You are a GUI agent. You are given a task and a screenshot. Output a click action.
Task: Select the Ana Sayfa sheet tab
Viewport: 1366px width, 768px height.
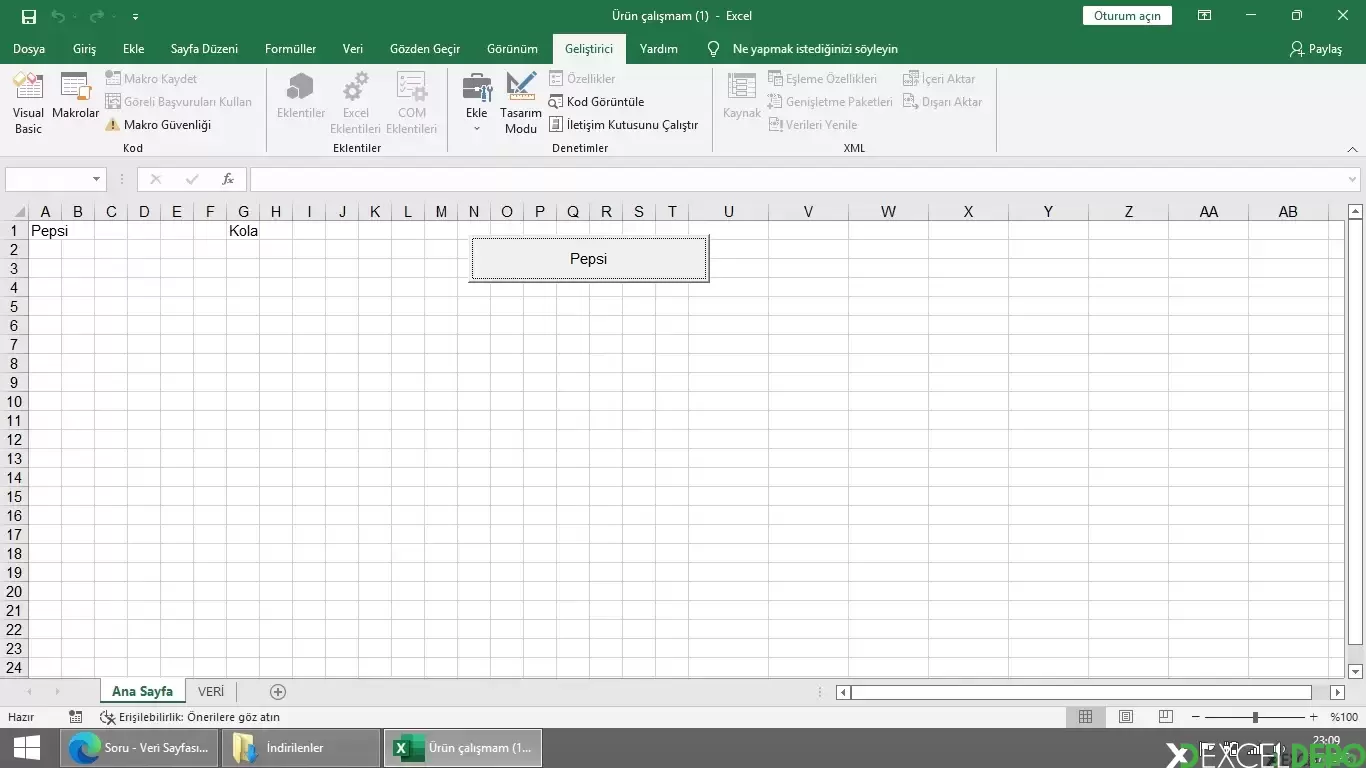click(142, 691)
